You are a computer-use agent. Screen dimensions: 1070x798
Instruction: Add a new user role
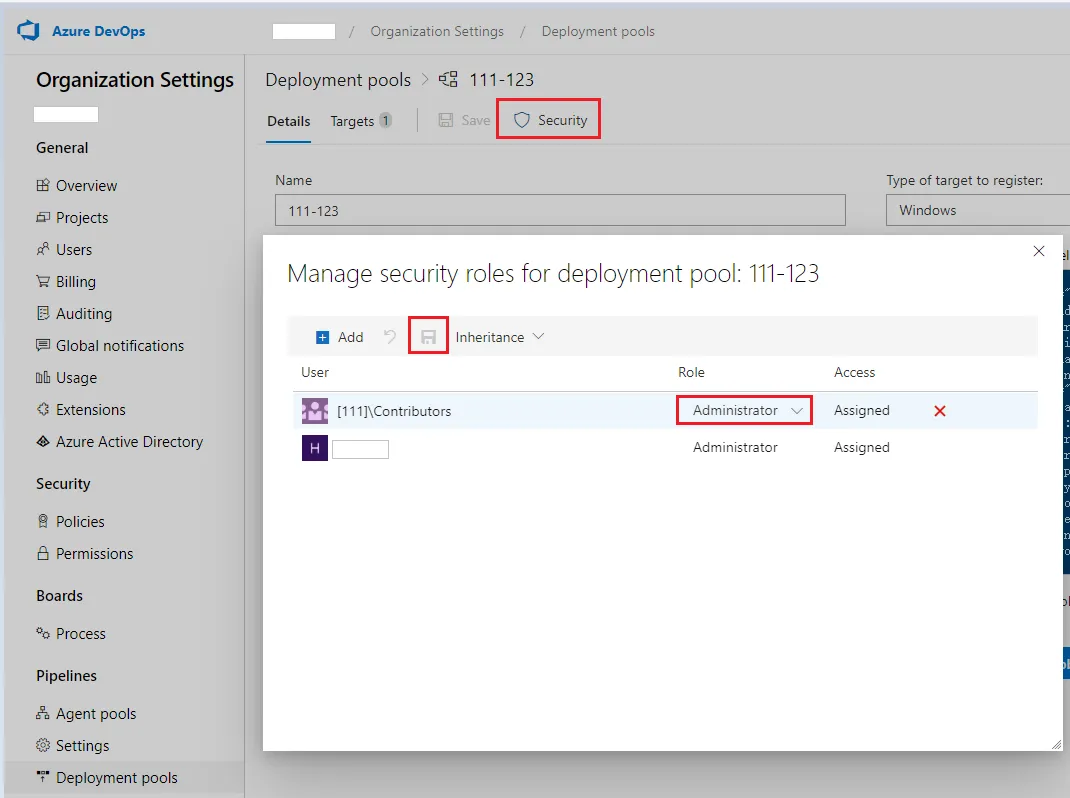[x=340, y=337]
